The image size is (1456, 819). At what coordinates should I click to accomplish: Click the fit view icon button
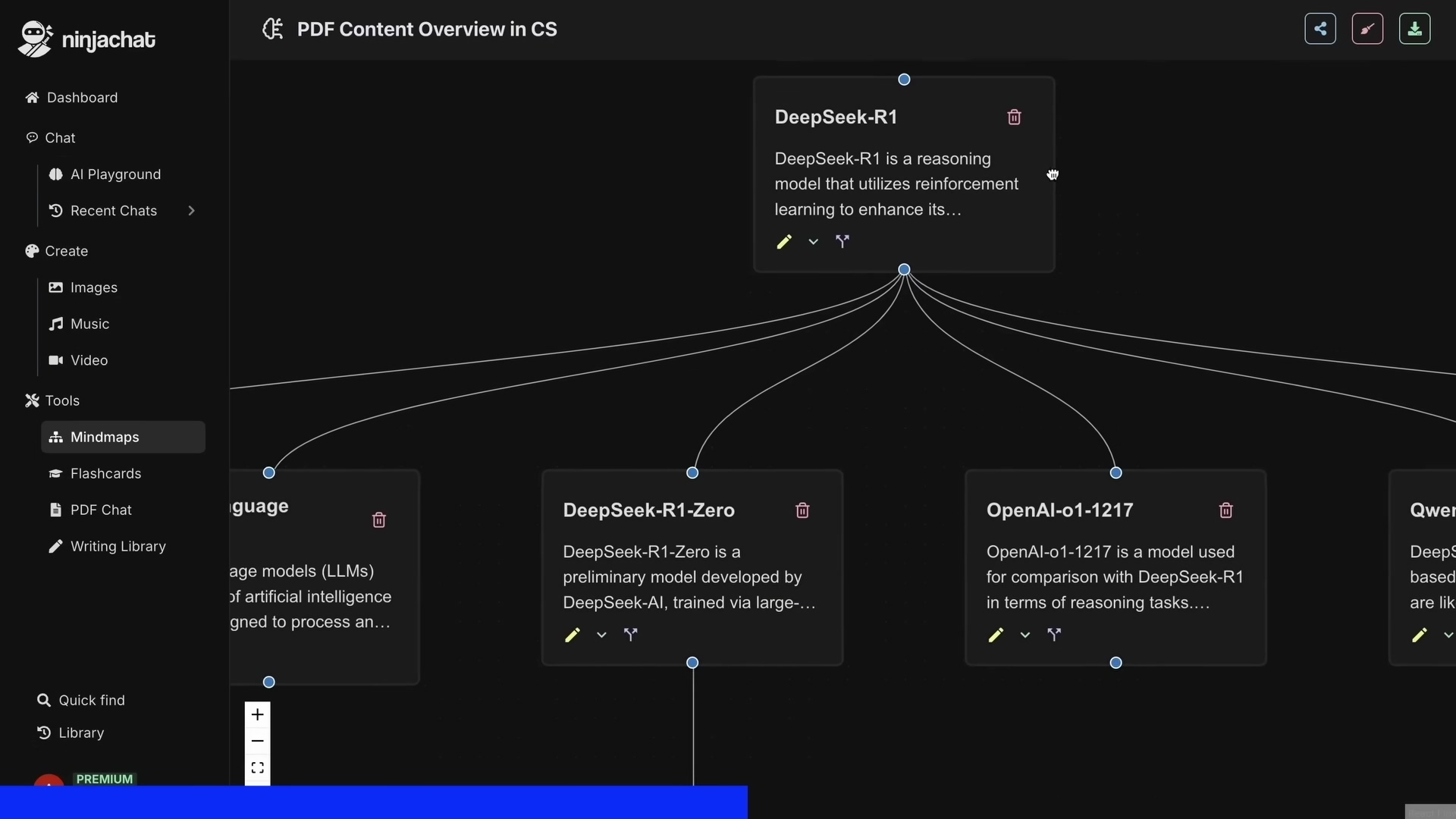(x=257, y=768)
